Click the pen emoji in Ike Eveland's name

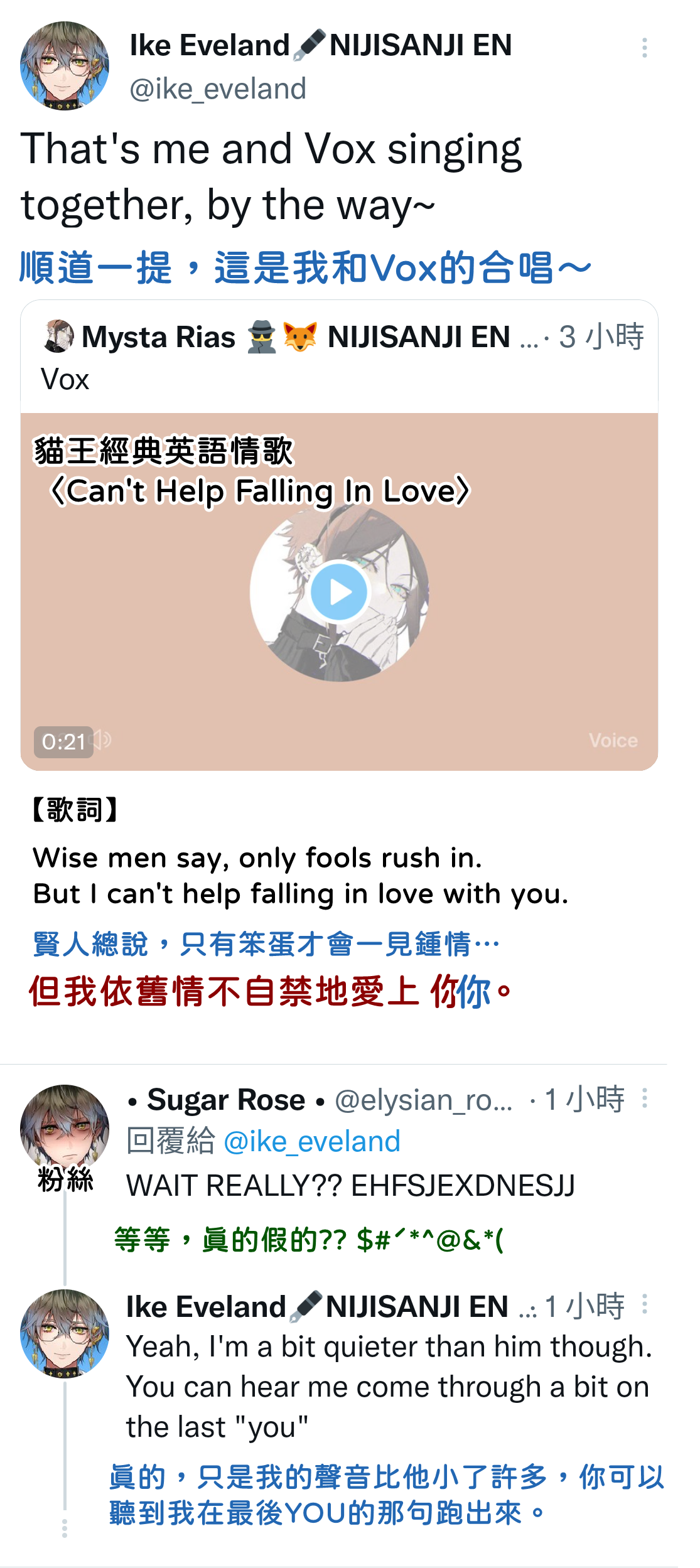309,45
